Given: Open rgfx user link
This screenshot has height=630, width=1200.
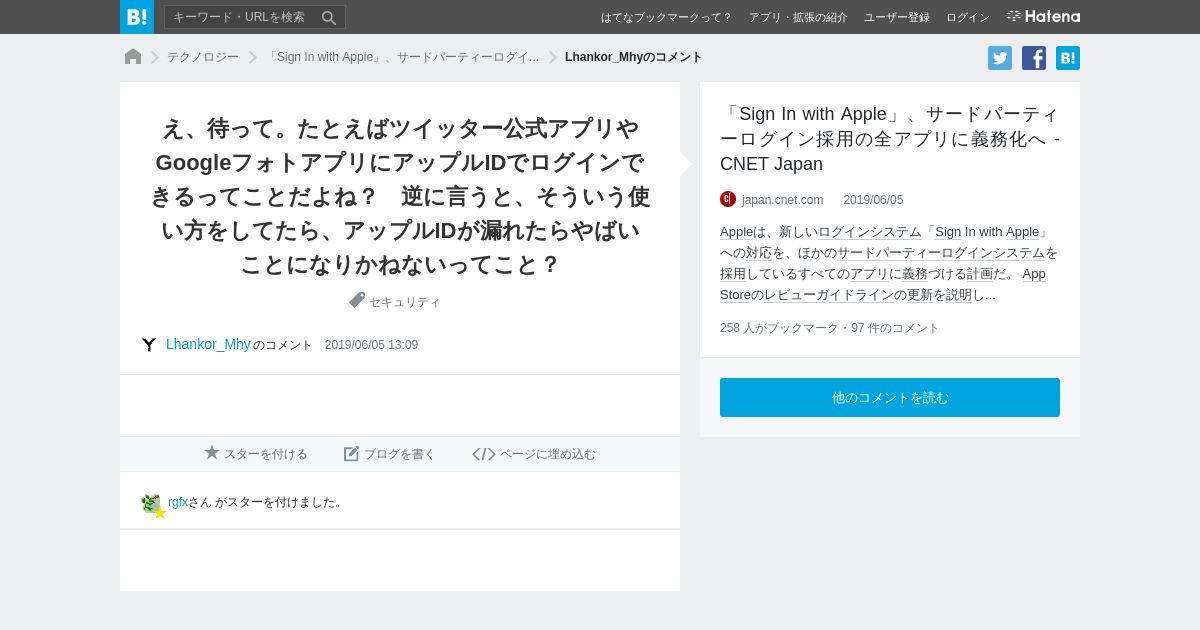Looking at the screenshot, I should pos(178,502).
